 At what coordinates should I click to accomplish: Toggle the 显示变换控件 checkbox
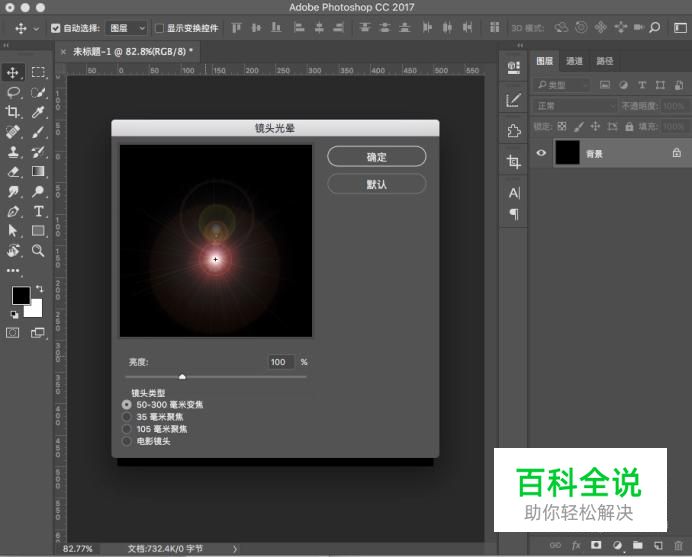(160, 28)
